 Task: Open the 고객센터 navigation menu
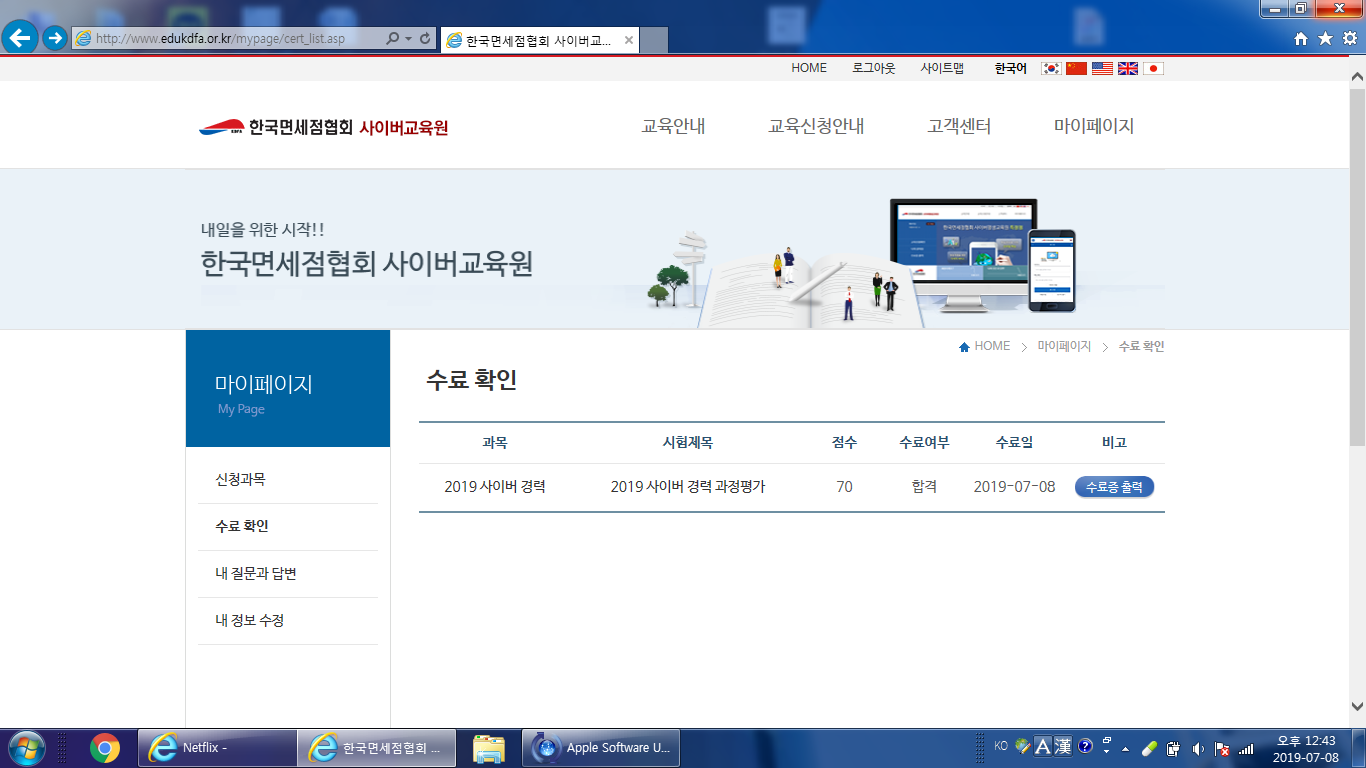pos(959,127)
